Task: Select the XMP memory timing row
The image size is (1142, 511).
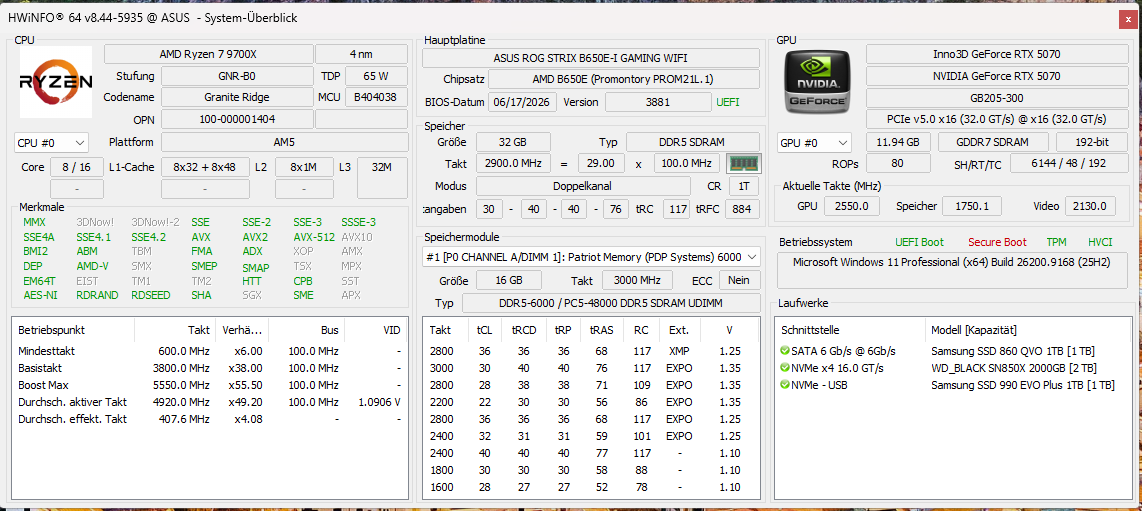Action: point(591,351)
